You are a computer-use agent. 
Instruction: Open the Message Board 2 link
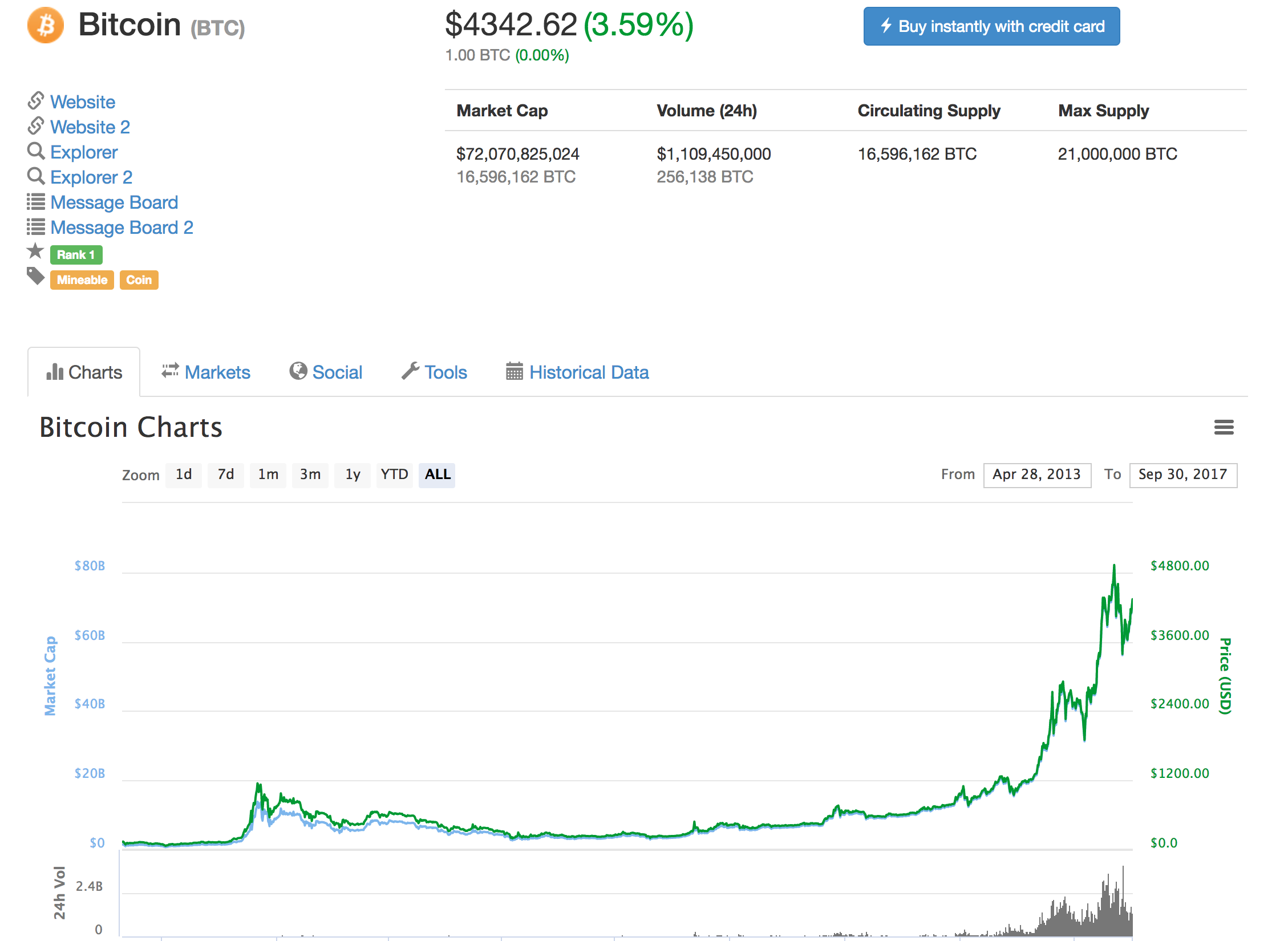121,227
